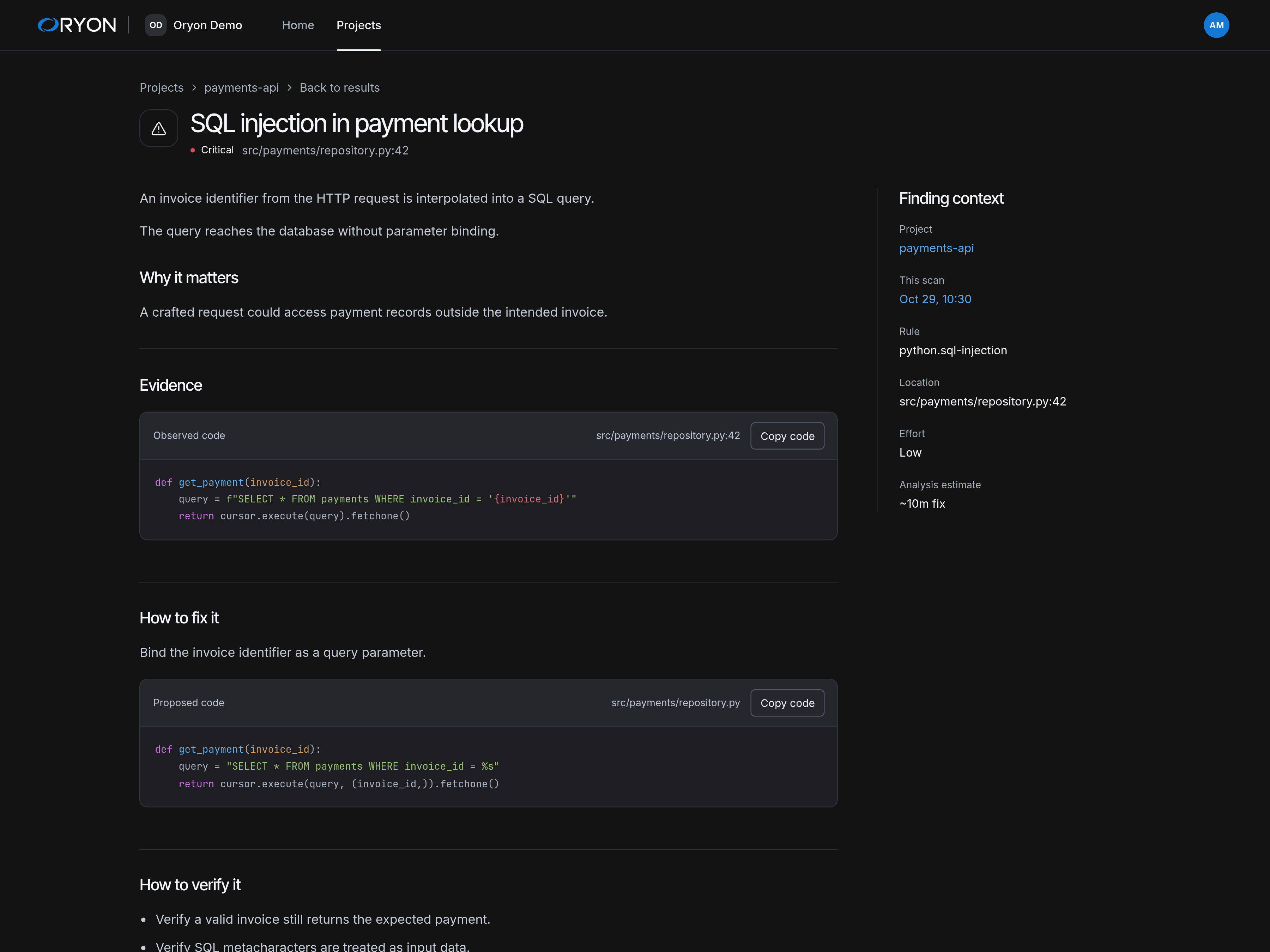The height and width of the screenshot is (952, 1270).
Task: Go to Projects in the breadcrumb
Action: click(162, 88)
